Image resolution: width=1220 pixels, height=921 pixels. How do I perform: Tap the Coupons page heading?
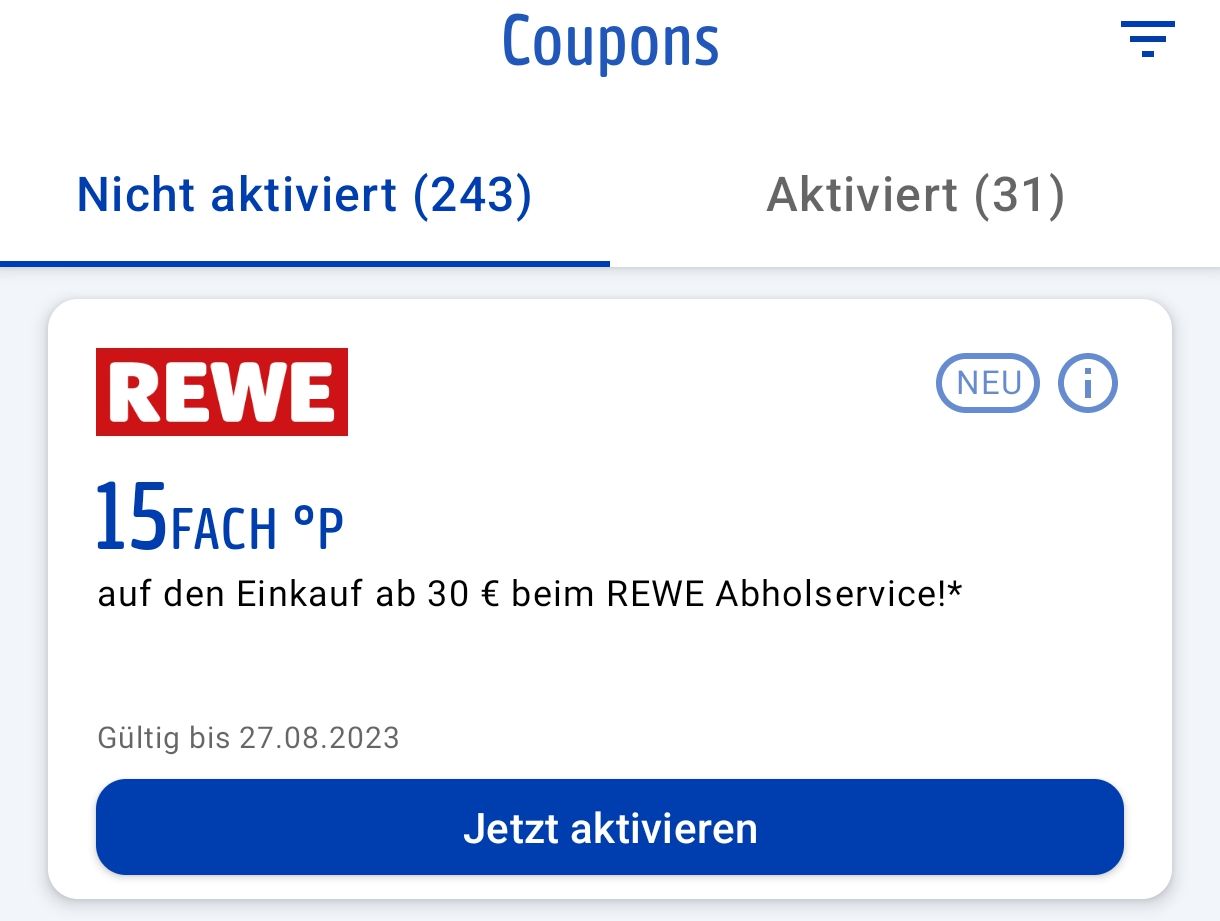[610, 42]
